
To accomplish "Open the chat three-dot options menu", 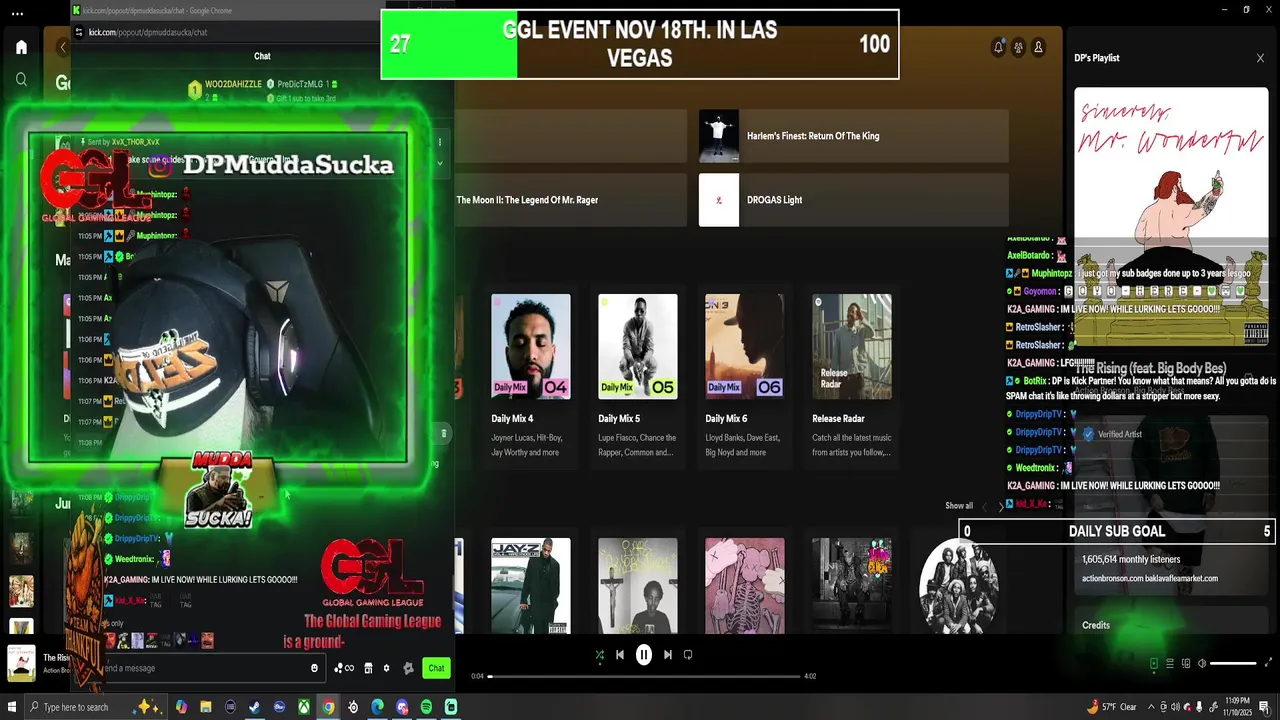I will 439,143.
